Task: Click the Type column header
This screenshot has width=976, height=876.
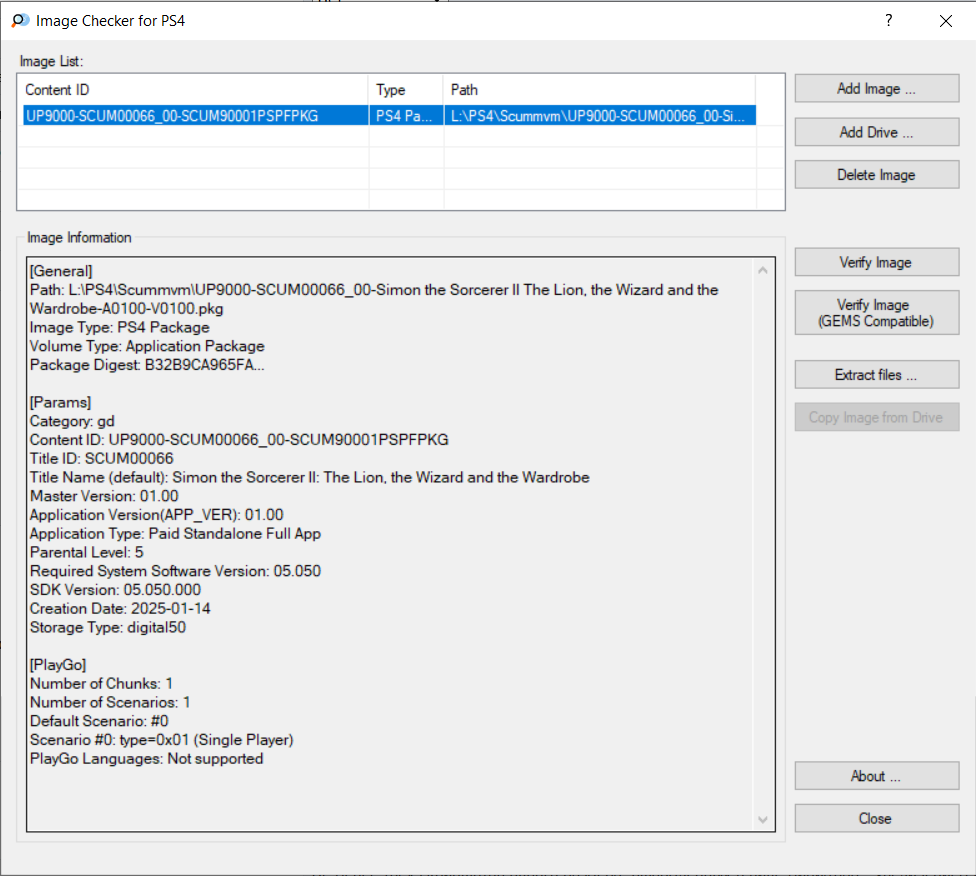Action: [406, 90]
